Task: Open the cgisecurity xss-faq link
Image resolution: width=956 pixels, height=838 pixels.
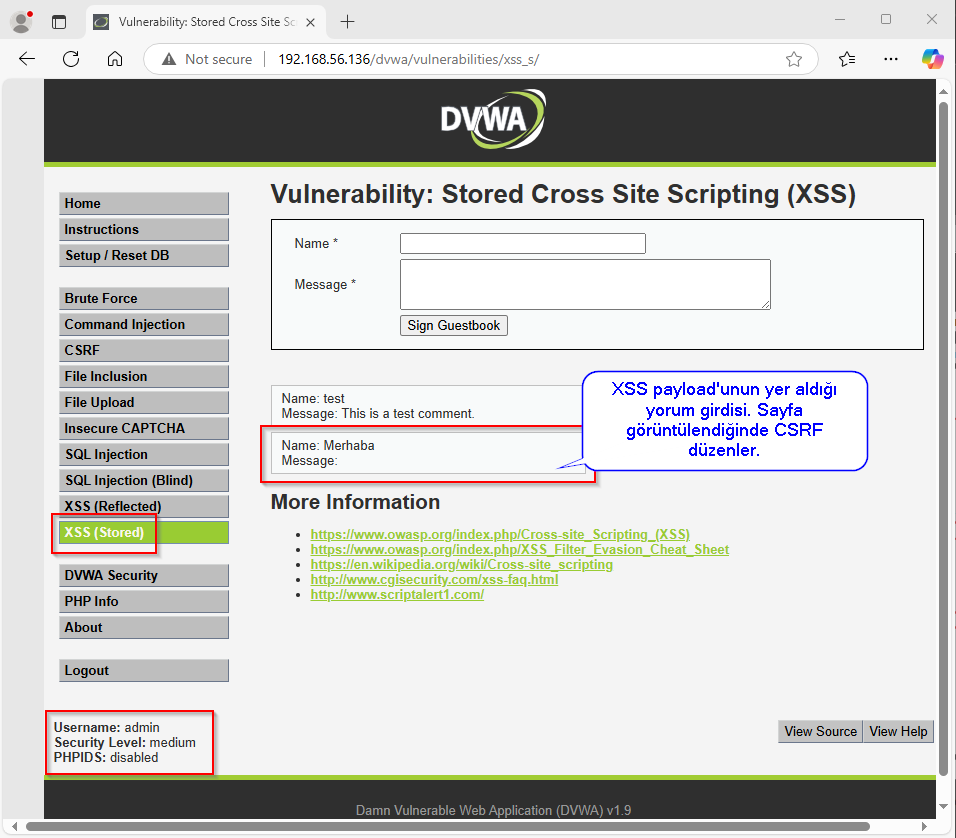Action: click(434, 579)
